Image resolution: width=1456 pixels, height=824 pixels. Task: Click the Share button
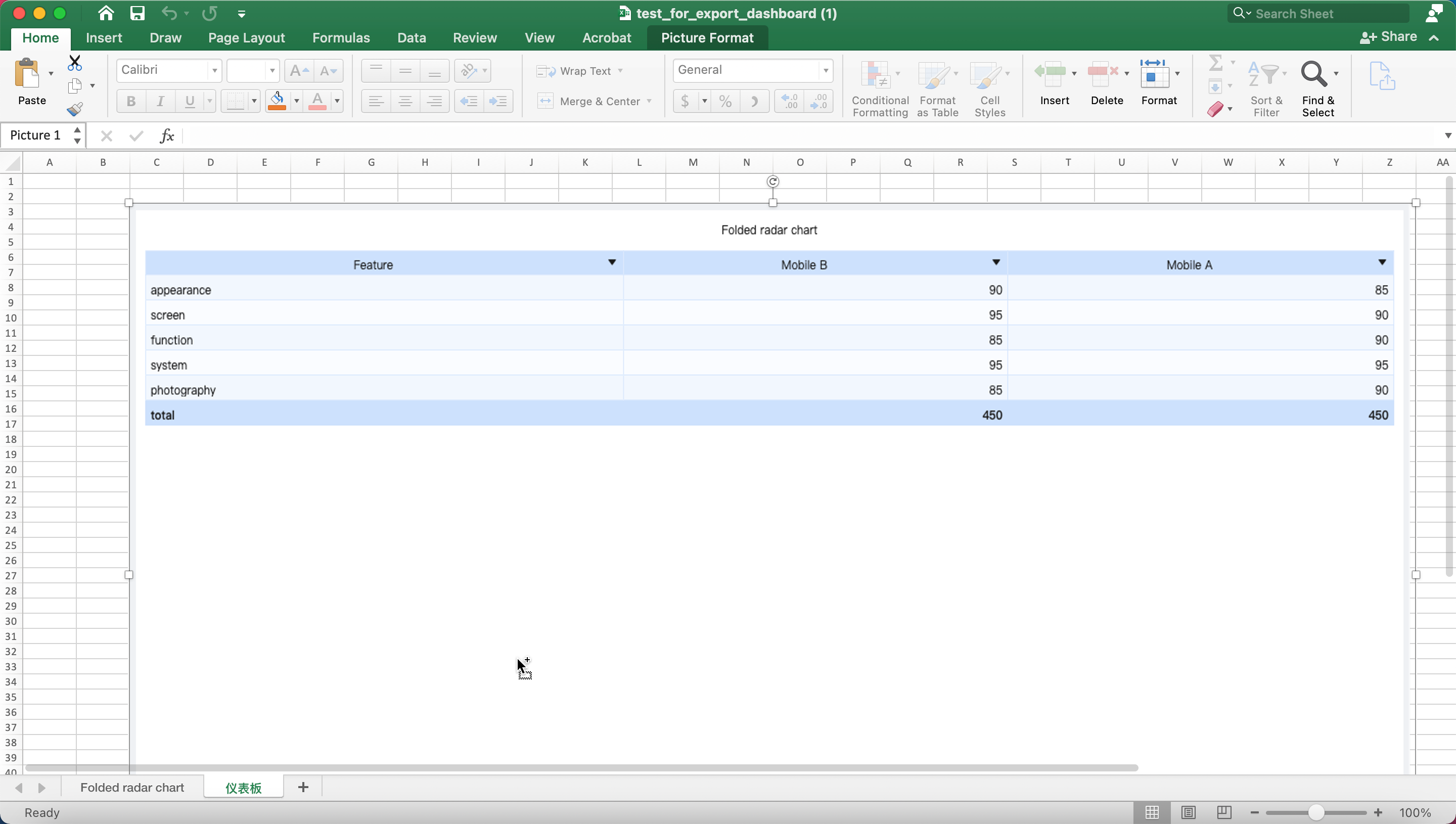coord(1388,36)
